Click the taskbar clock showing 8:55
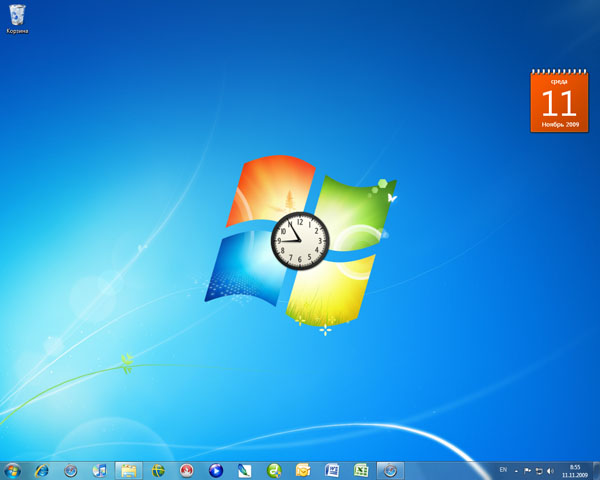 click(575, 471)
